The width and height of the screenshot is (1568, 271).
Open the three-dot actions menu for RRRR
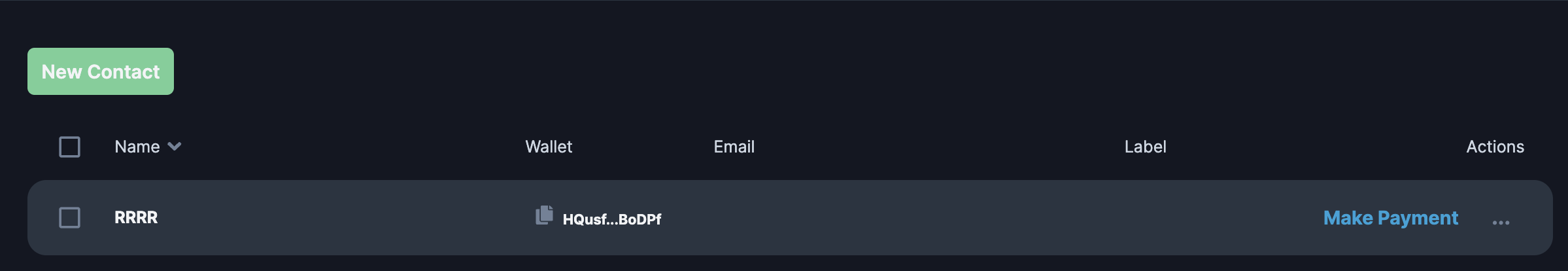coord(1501,223)
